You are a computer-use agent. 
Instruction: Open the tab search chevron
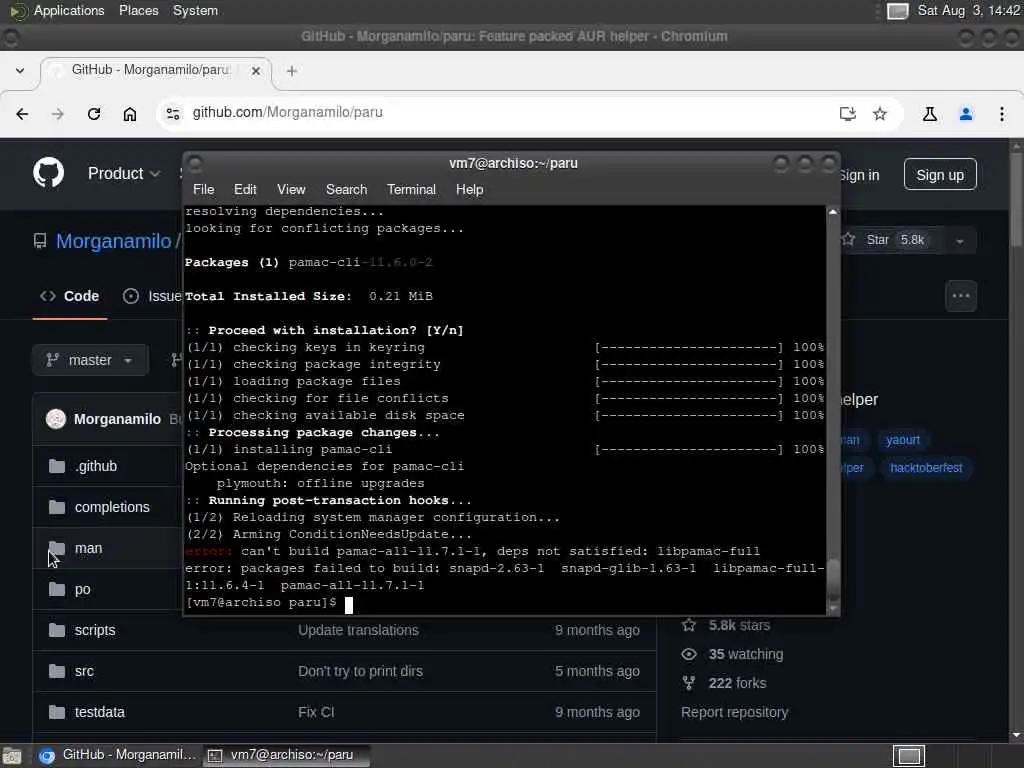(x=20, y=71)
